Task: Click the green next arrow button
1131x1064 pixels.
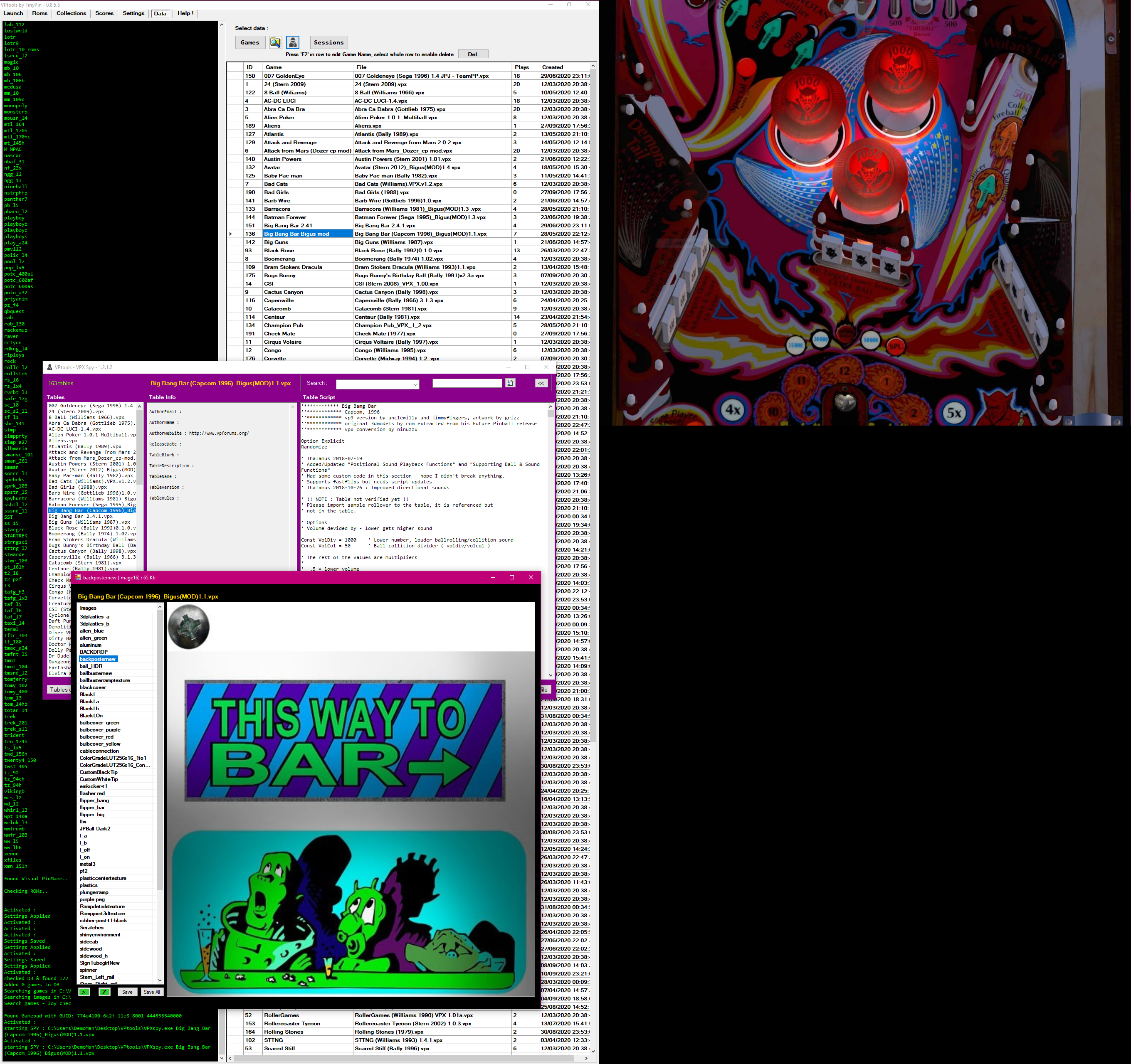Action: pyautogui.click(x=84, y=992)
